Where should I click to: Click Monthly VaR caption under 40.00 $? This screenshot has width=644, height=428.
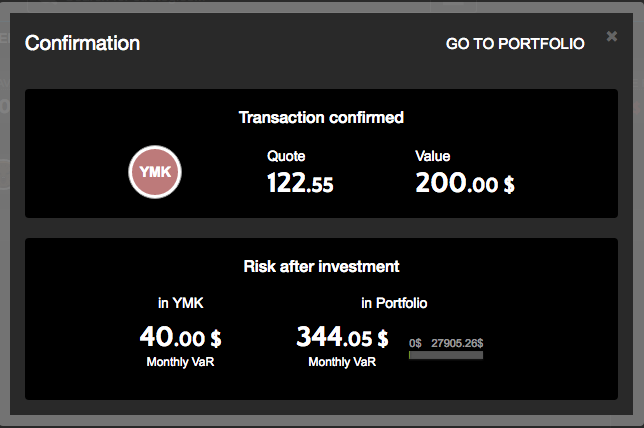pos(180,361)
